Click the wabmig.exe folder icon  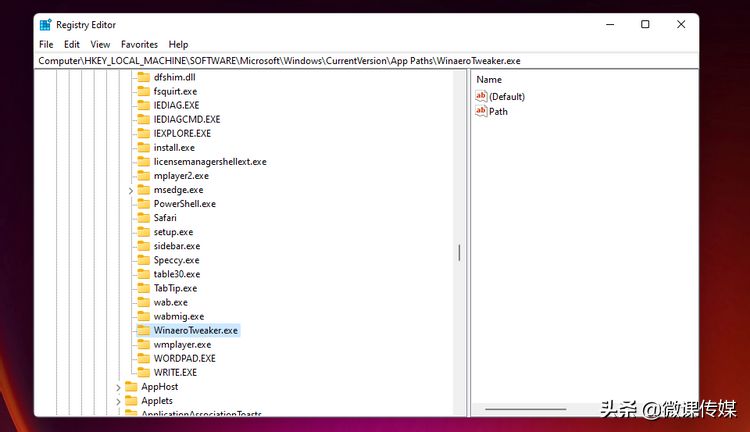click(x=143, y=316)
